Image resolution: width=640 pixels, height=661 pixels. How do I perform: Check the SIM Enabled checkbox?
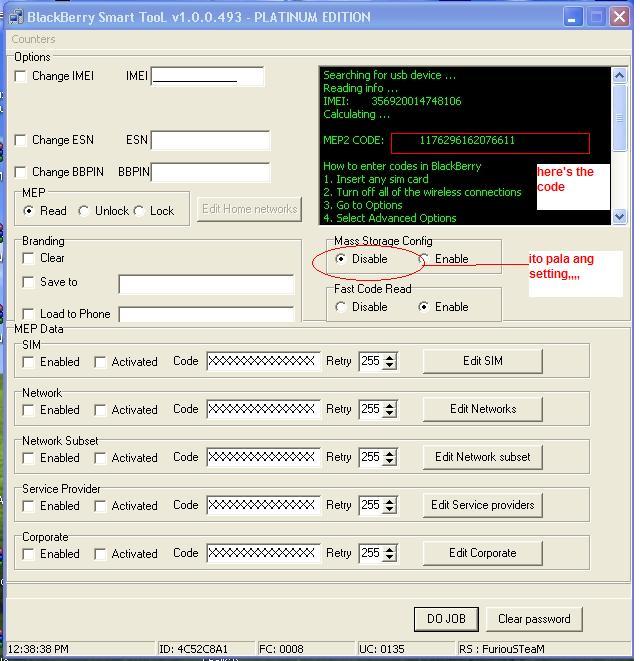(x=28, y=362)
